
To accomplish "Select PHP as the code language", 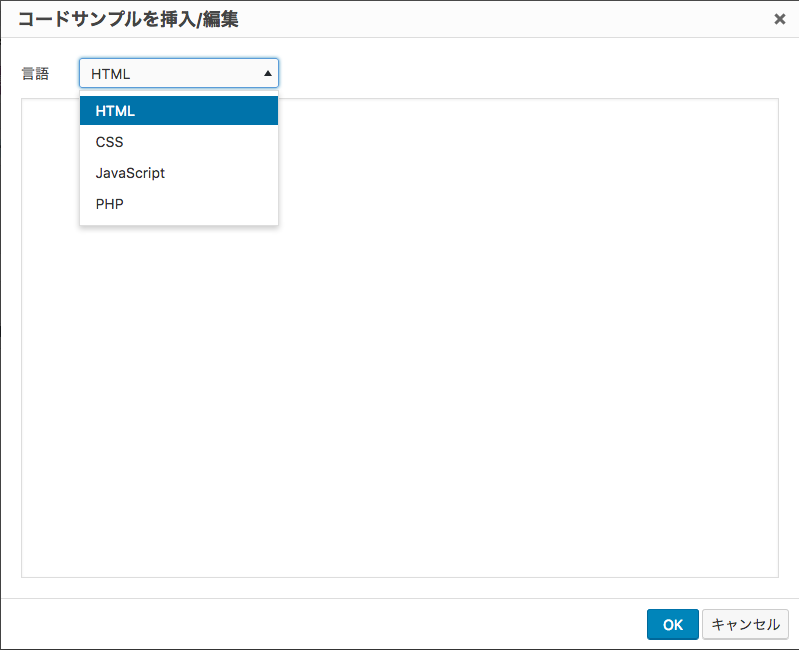I will pos(110,204).
